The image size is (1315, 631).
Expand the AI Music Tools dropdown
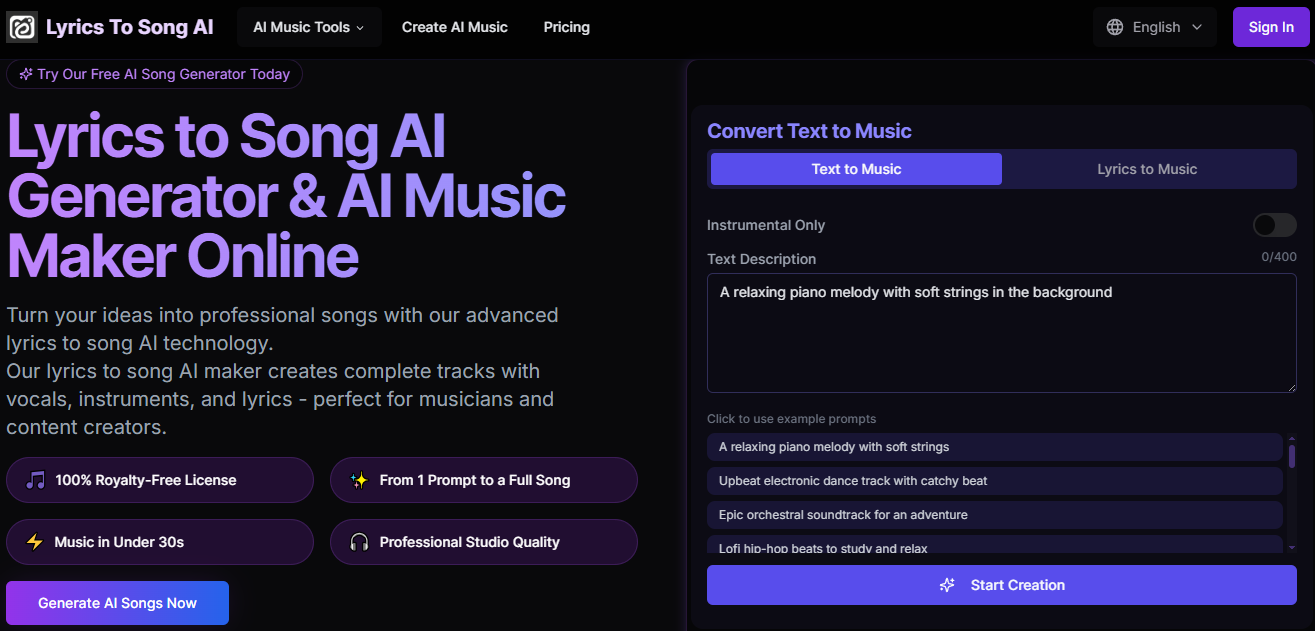point(309,27)
